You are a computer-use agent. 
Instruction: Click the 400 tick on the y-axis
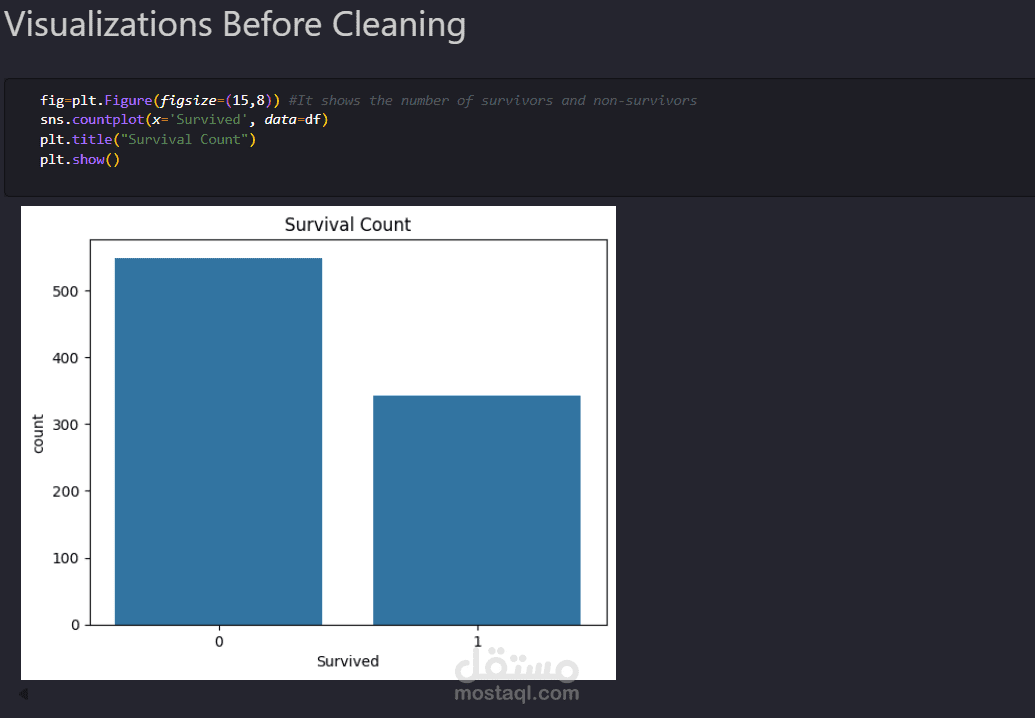pos(68,357)
